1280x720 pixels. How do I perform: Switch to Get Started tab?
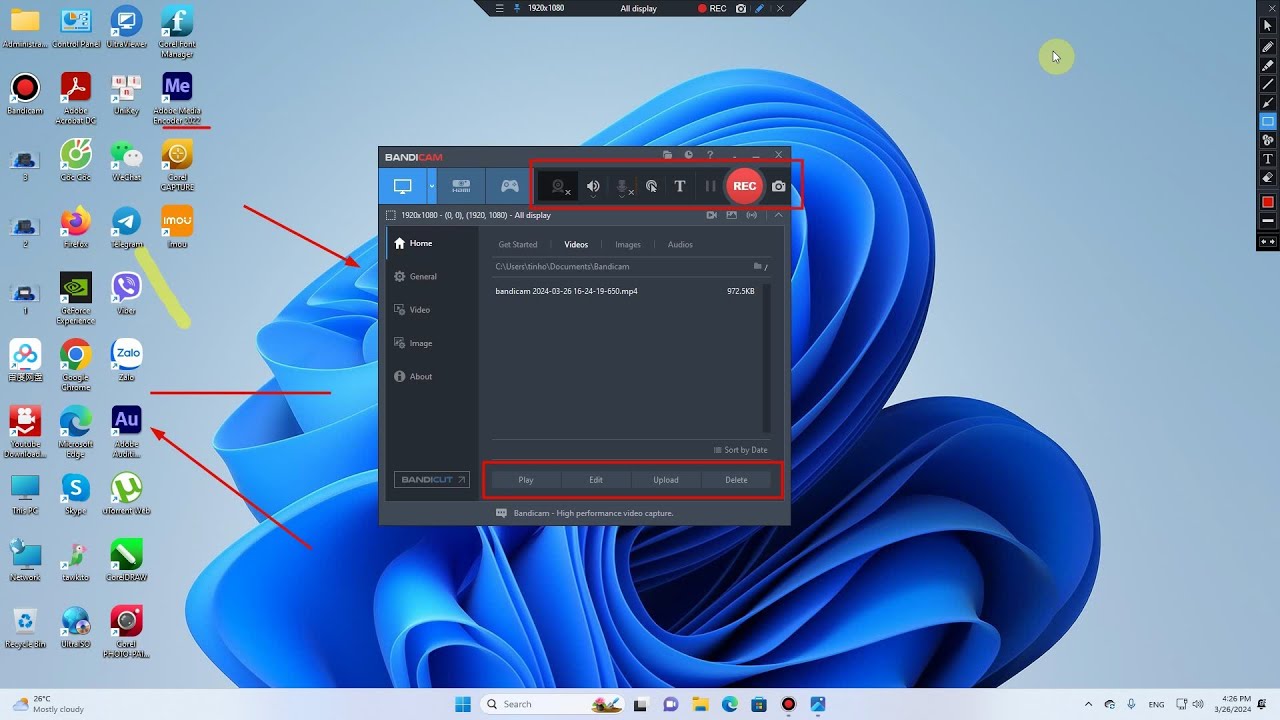518,244
